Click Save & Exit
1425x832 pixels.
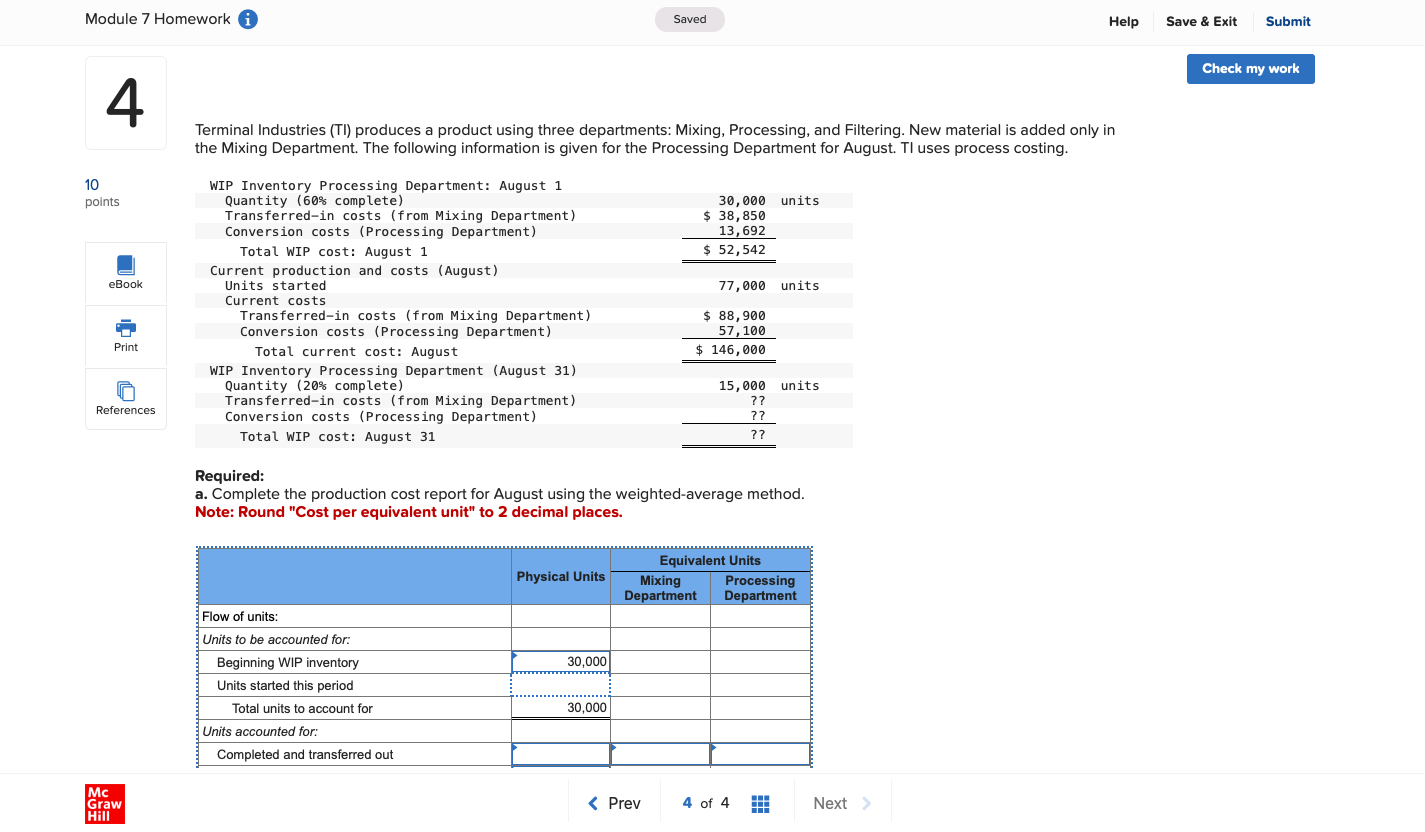pos(1201,21)
